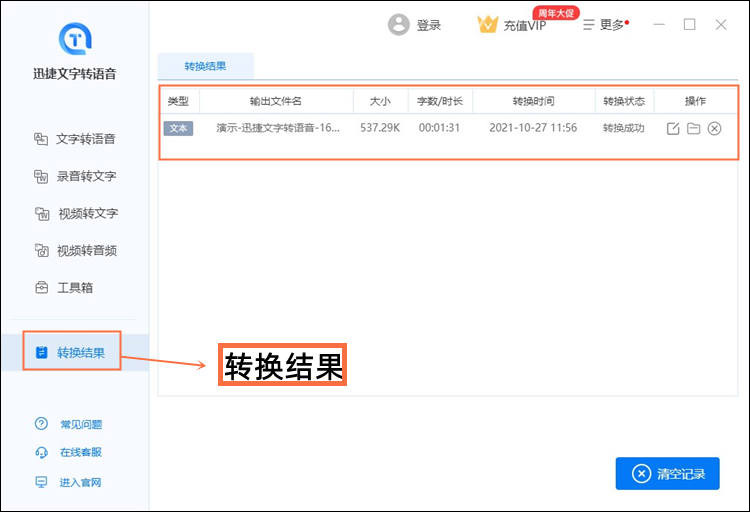This screenshot has width=750, height=512.
Task: Open 进入官网 link
Action: pos(80,482)
